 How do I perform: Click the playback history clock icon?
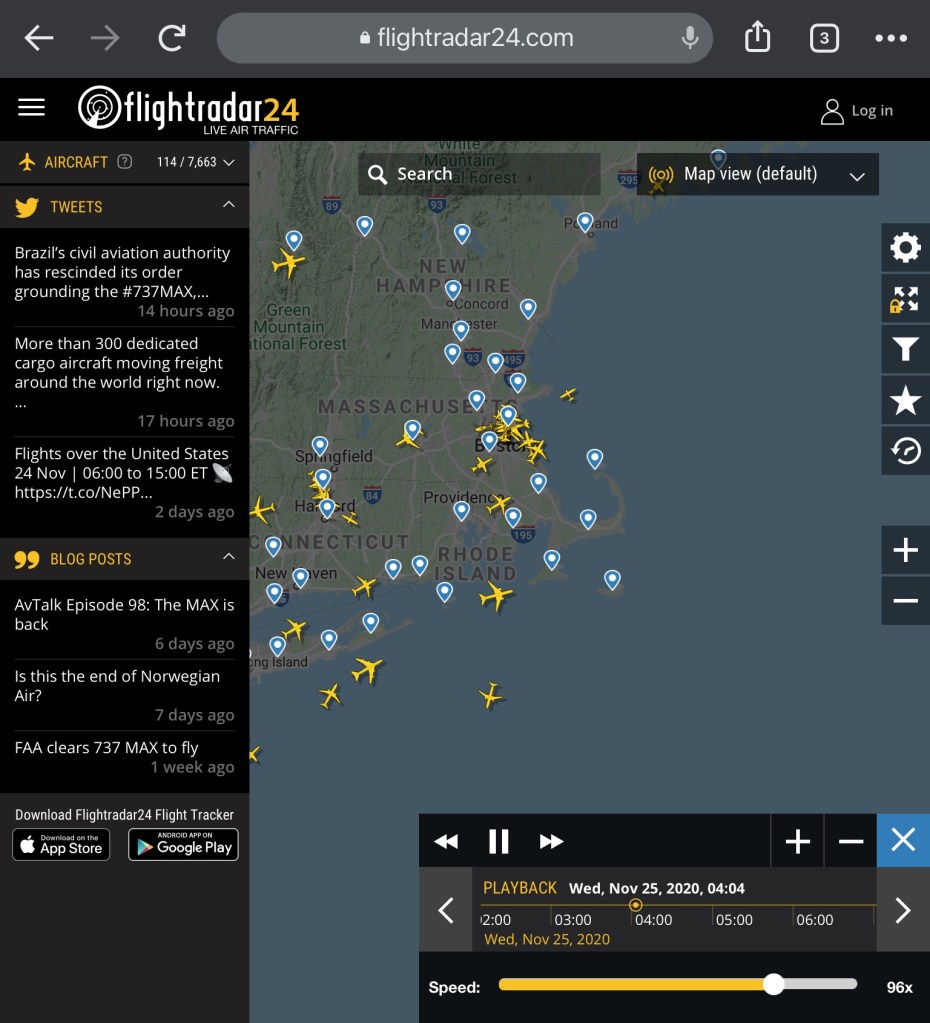click(905, 452)
